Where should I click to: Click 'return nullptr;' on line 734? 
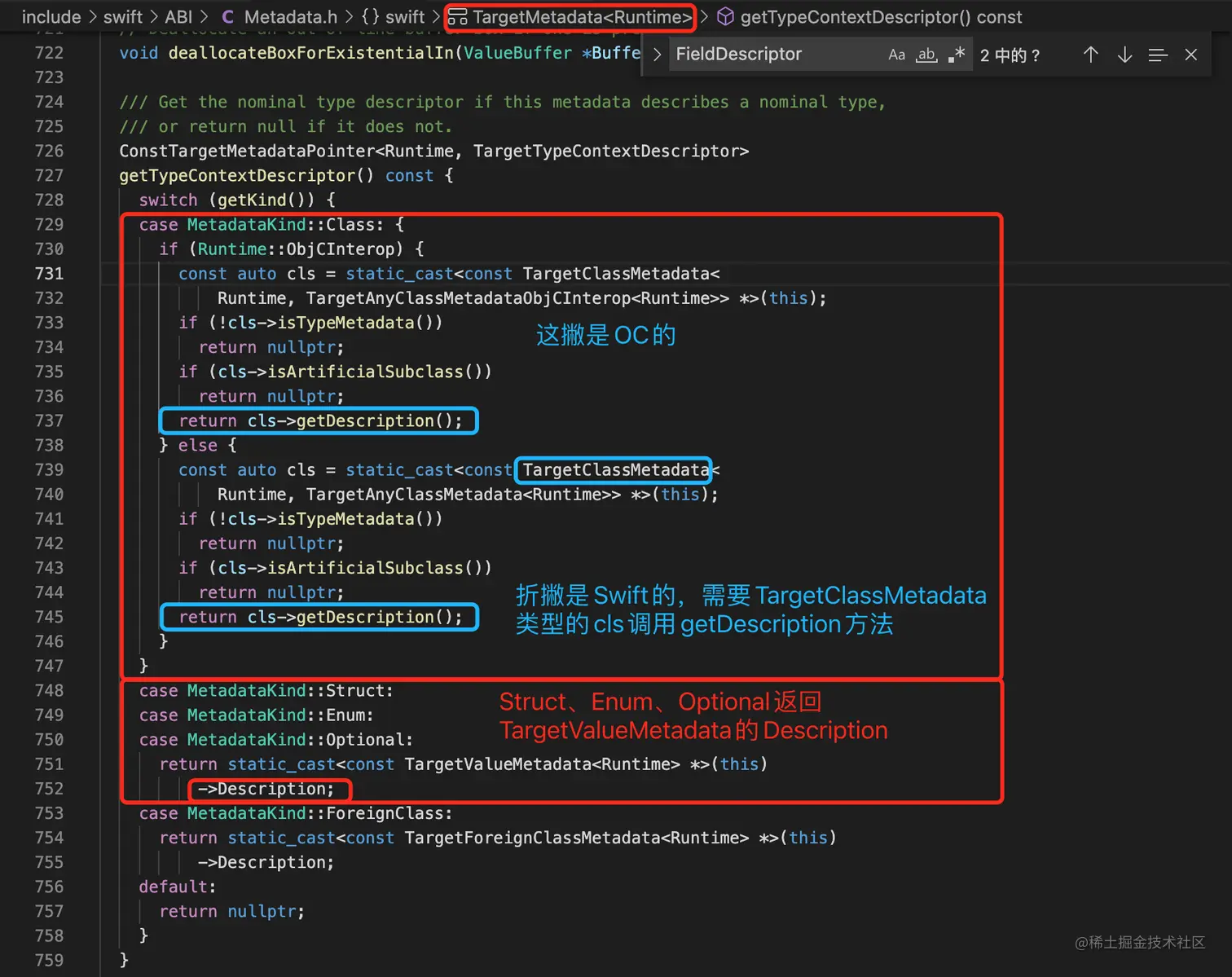tap(271, 347)
